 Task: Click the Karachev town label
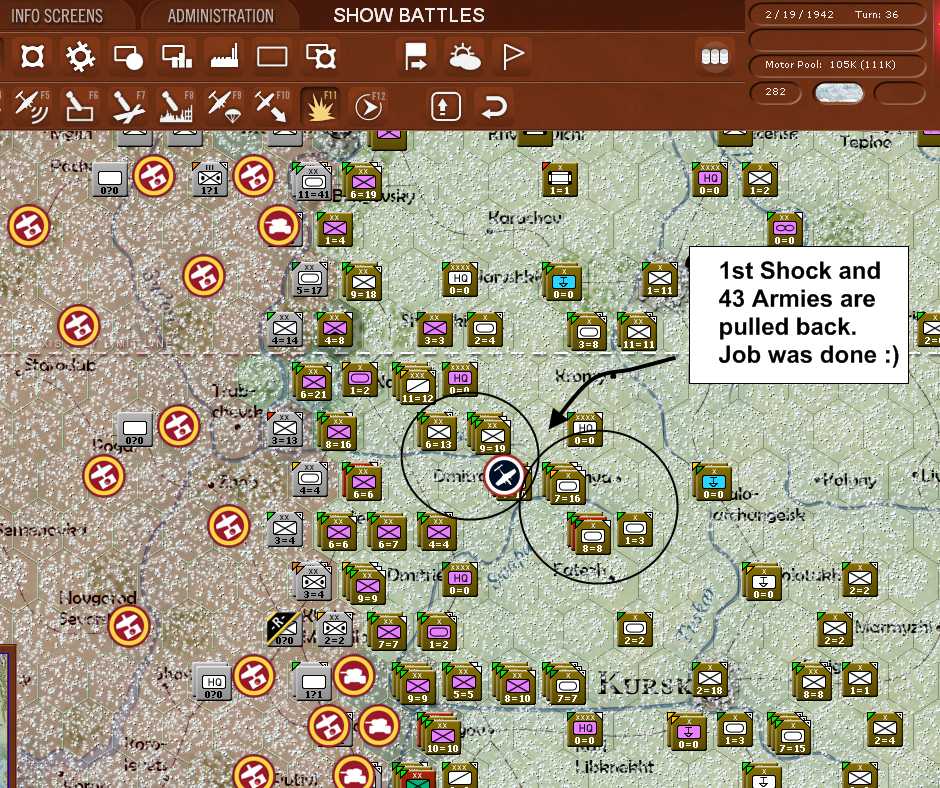525,218
